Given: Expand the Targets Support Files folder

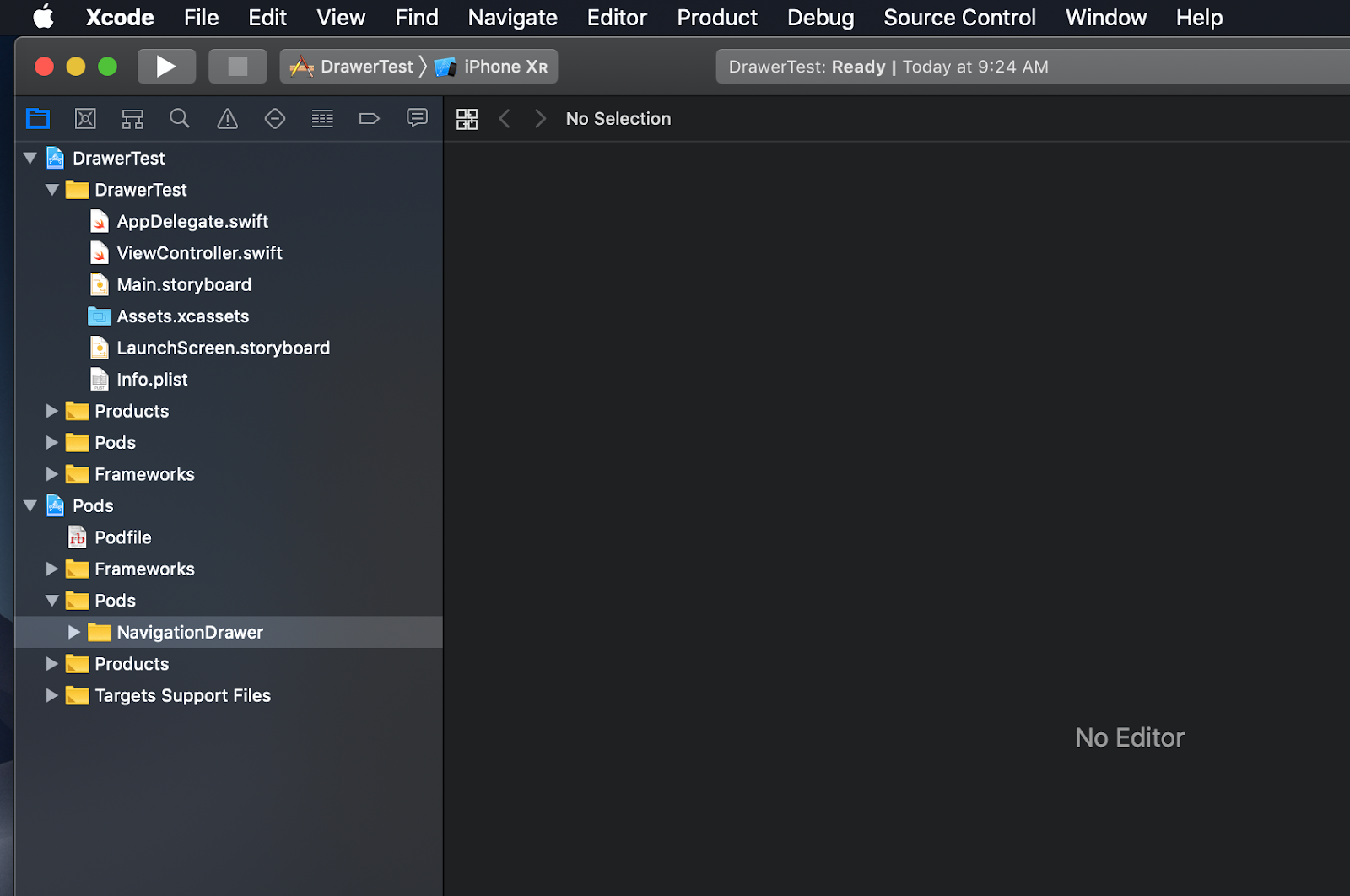Looking at the screenshot, I should 52,696.
